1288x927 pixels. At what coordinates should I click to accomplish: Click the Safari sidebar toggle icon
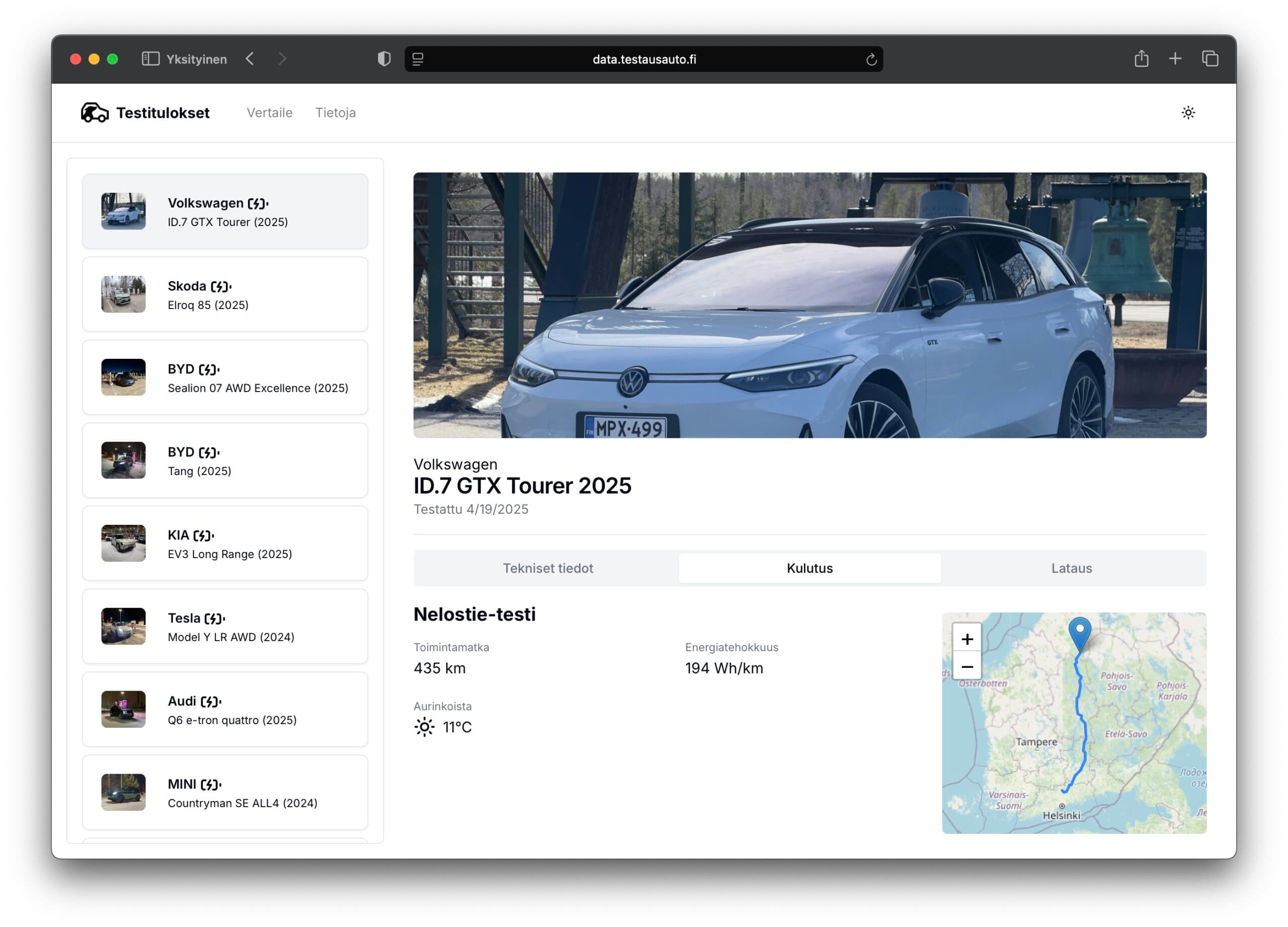pyautogui.click(x=150, y=59)
